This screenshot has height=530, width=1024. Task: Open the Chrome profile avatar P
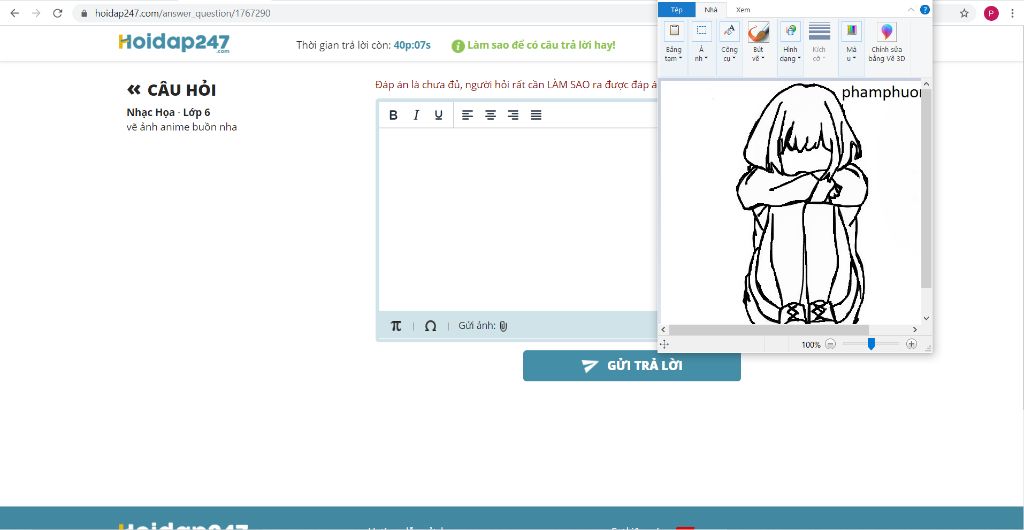(991, 13)
